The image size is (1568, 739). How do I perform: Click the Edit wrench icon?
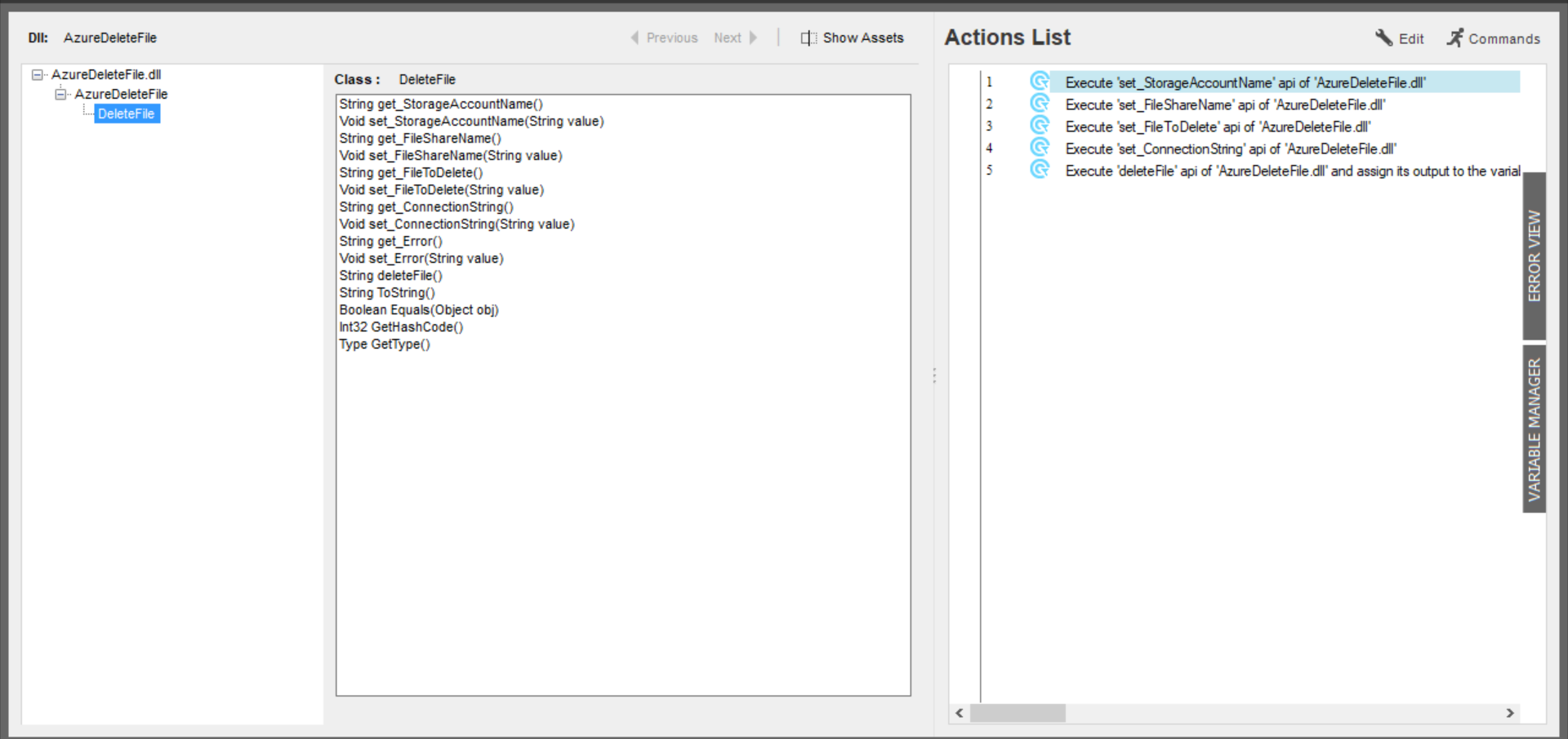pyautogui.click(x=1383, y=38)
